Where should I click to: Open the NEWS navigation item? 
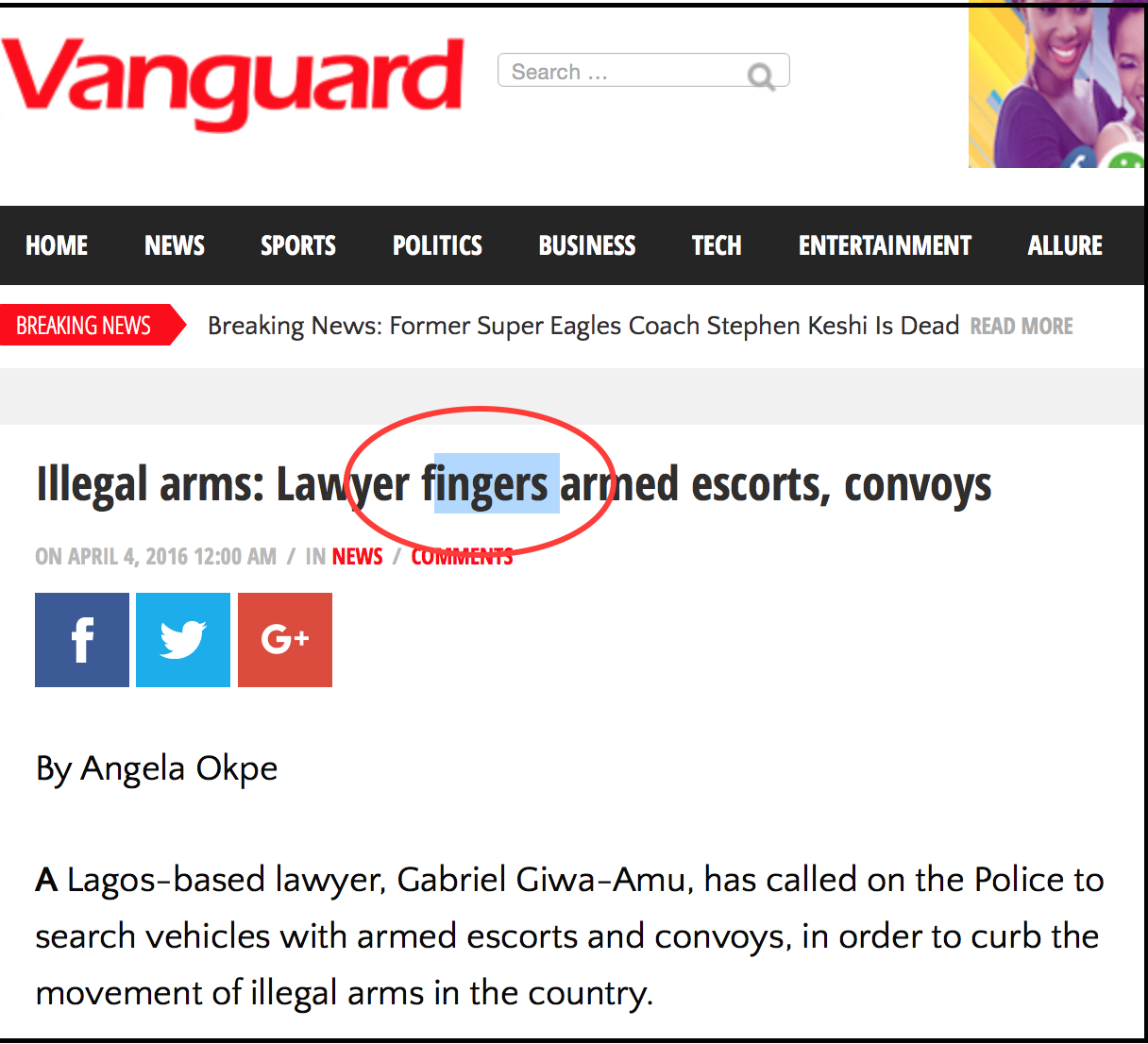click(x=175, y=245)
